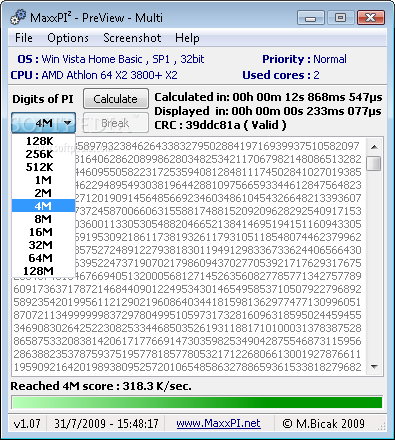The height and width of the screenshot is (440, 395).
Task: Choose 32M from the list
Action: coord(43,245)
